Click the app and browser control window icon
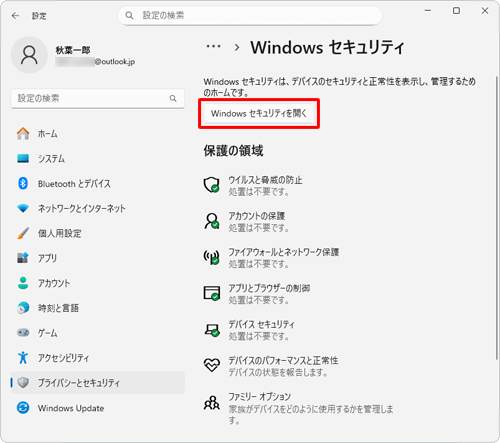This screenshot has width=500, height=443. pos(212,293)
